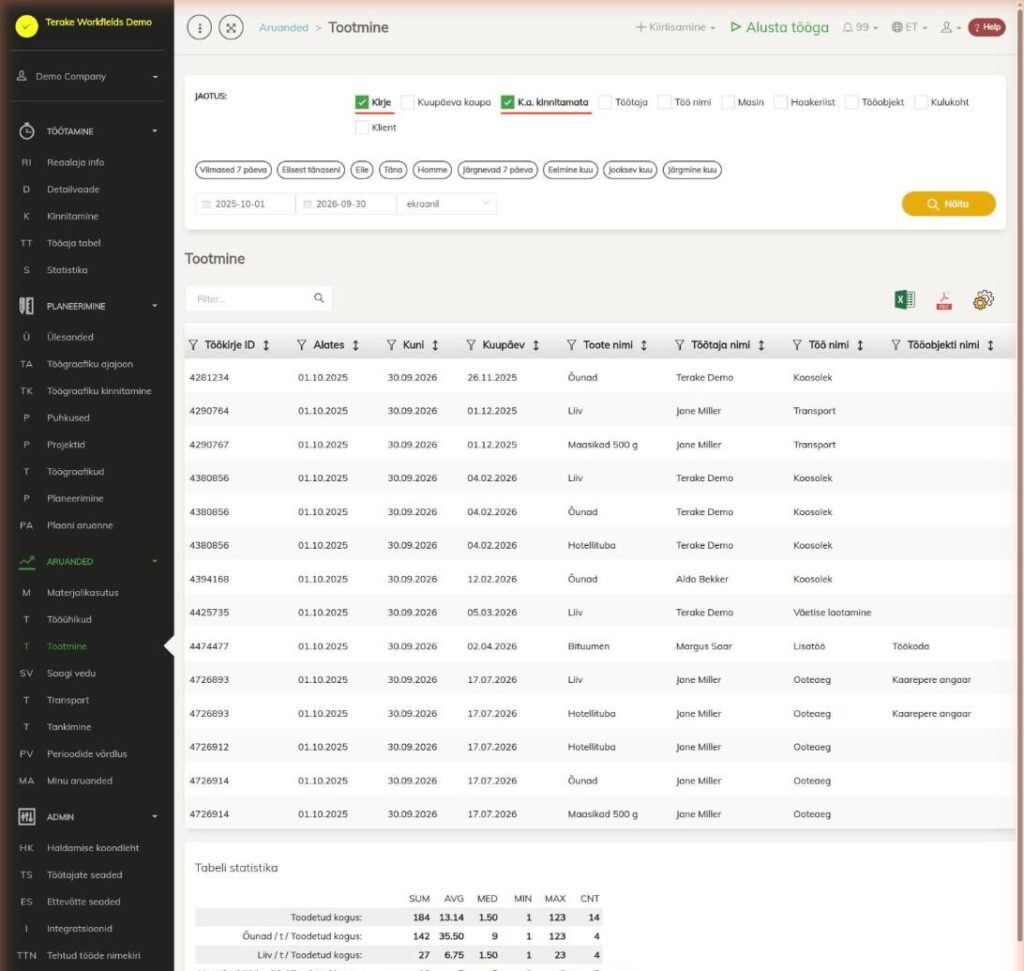The height and width of the screenshot is (971, 1024).
Task: Sort by the Kuupäev column arrows
Action: (x=536, y=345)
